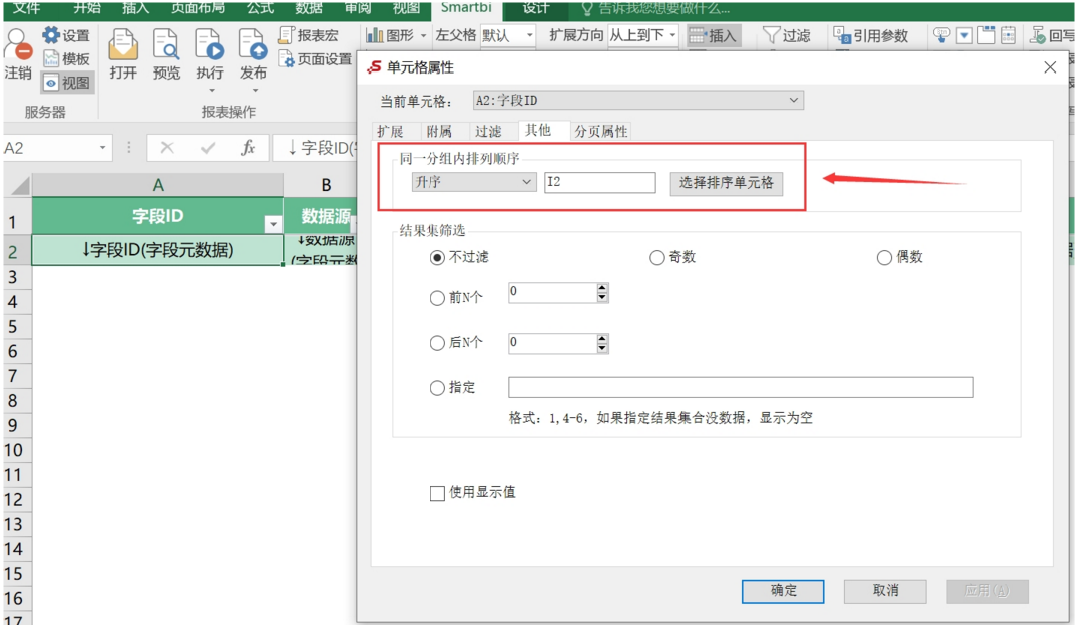Click the select-all corner triangle
Image resolution: width=1076 pixels, height=625 pixels.
coord(19,185)
